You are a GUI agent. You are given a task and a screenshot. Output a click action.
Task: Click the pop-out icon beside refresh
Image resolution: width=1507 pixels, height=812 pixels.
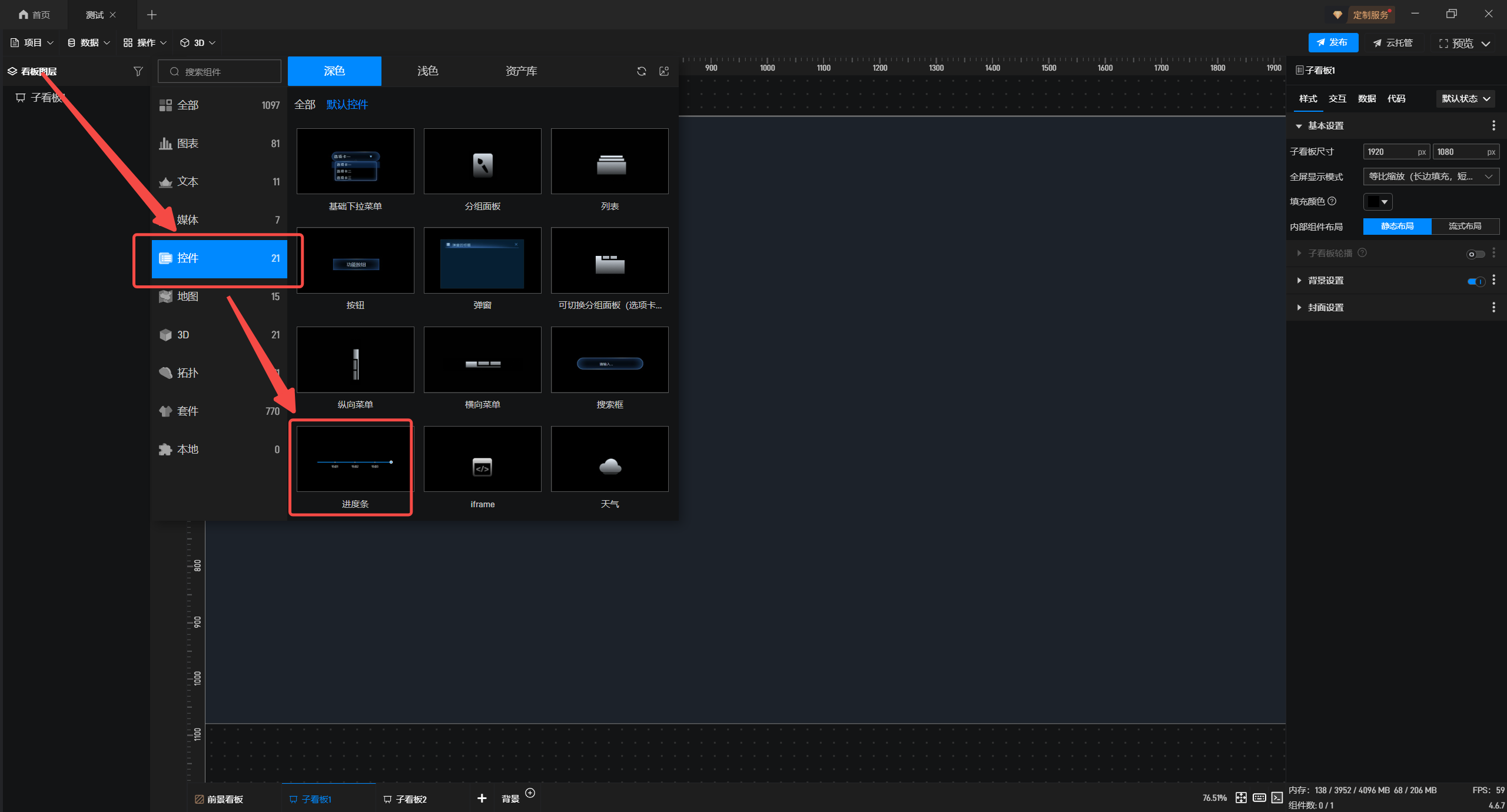[664, 71]
